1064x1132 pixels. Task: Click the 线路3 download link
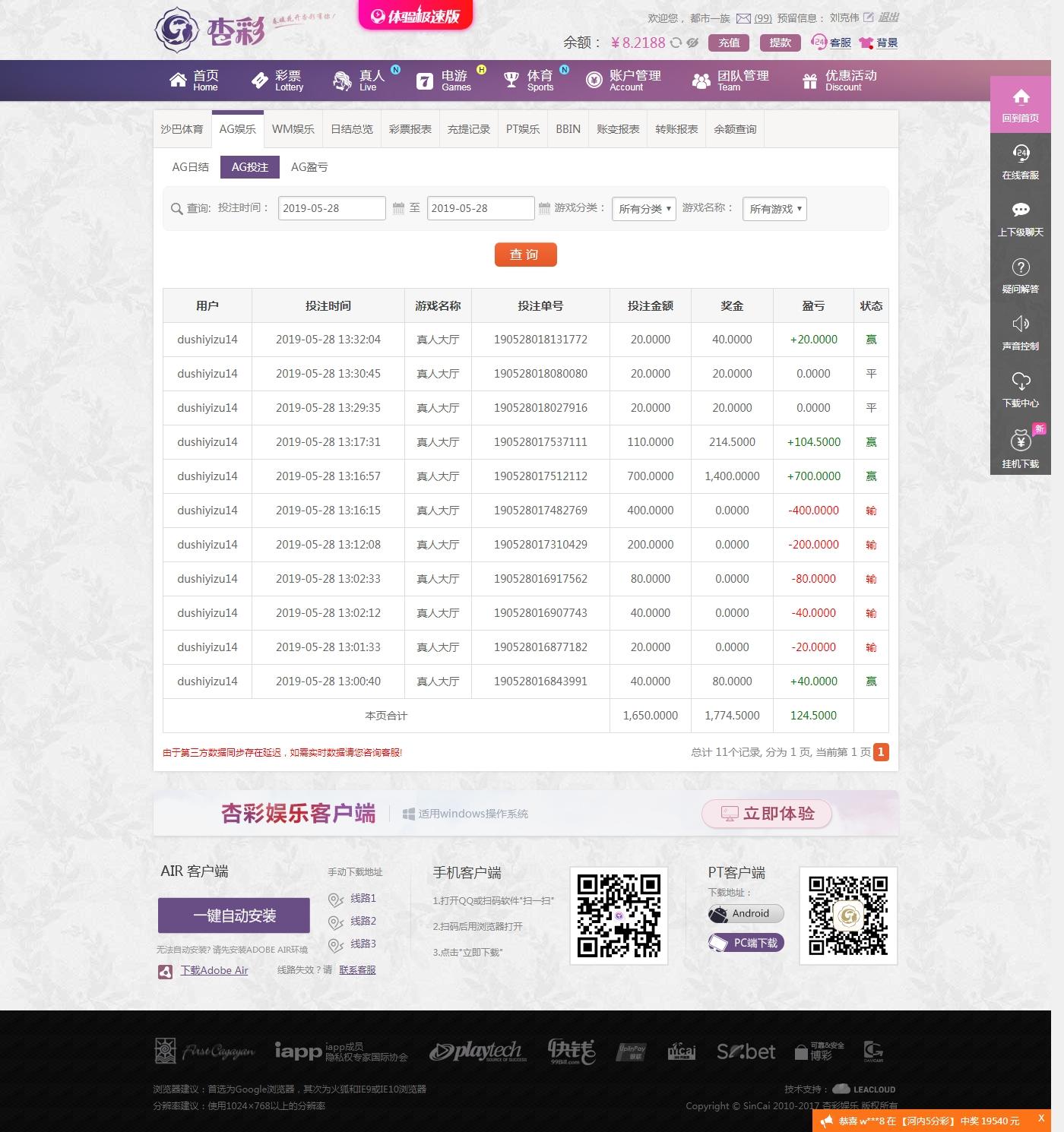tap(363, 944)
